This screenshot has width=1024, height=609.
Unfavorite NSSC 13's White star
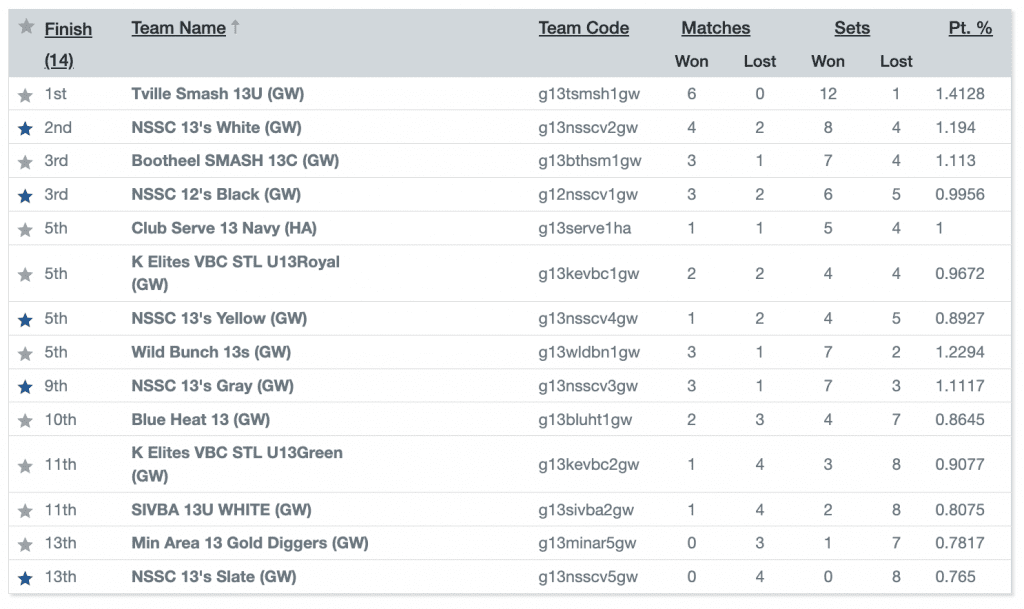pos(25,129)
